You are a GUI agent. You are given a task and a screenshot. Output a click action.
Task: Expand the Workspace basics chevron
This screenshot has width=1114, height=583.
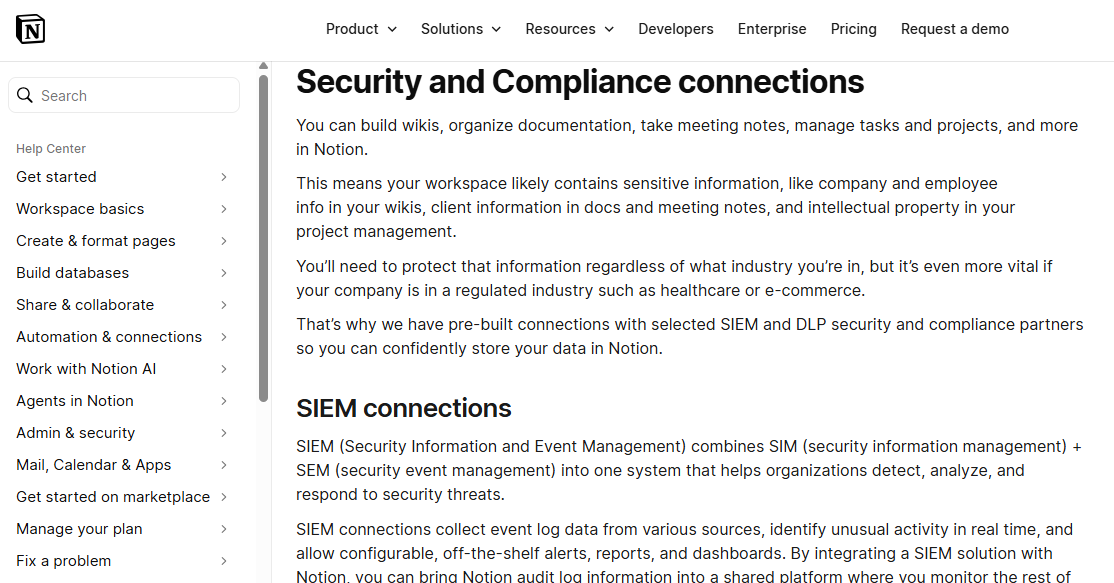click(224, 209)
